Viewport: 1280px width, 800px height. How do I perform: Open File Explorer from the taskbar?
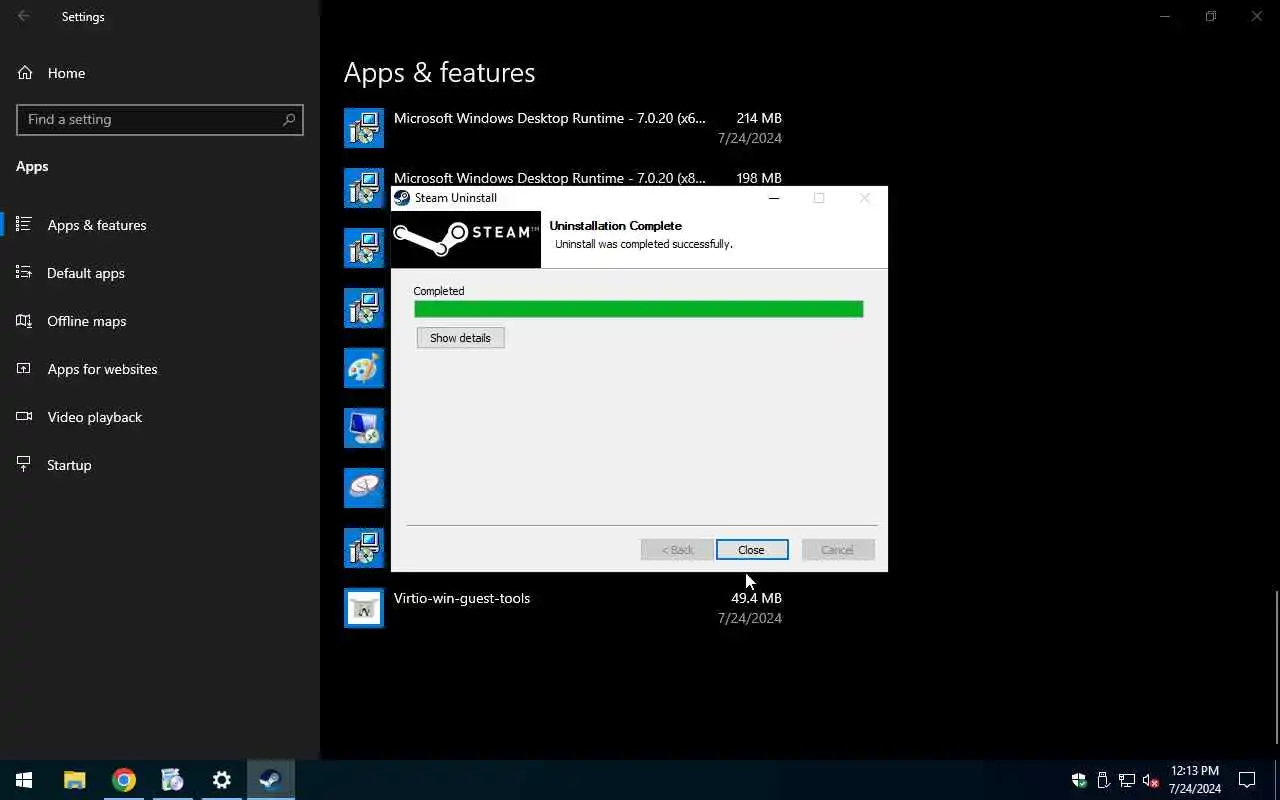click(74, 780)
